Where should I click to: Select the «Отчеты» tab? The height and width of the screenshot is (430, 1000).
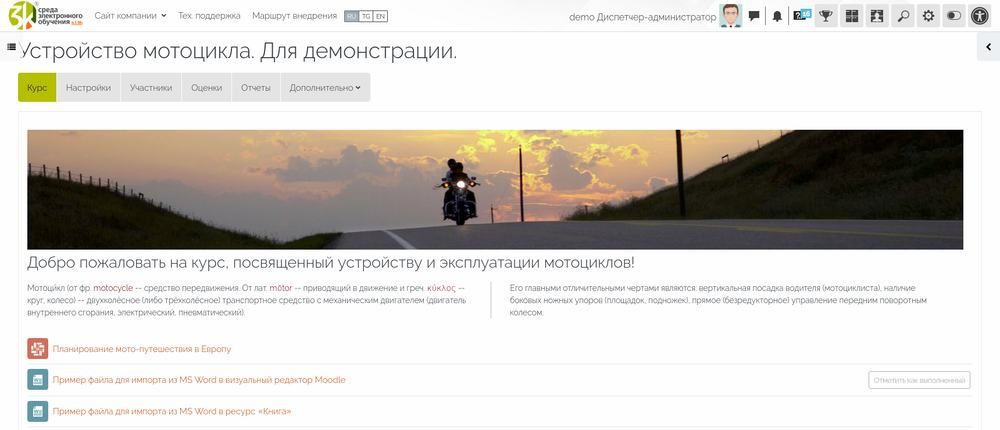pyautogui.click(x=256, y=87)
